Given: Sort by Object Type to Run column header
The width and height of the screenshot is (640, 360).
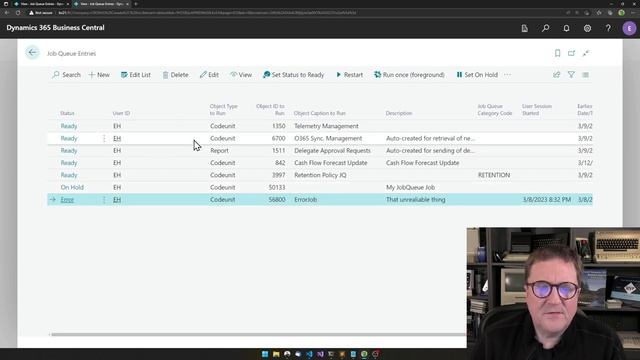Looking at the screenshot, I should pyautogui.click(x=223, y=109).
